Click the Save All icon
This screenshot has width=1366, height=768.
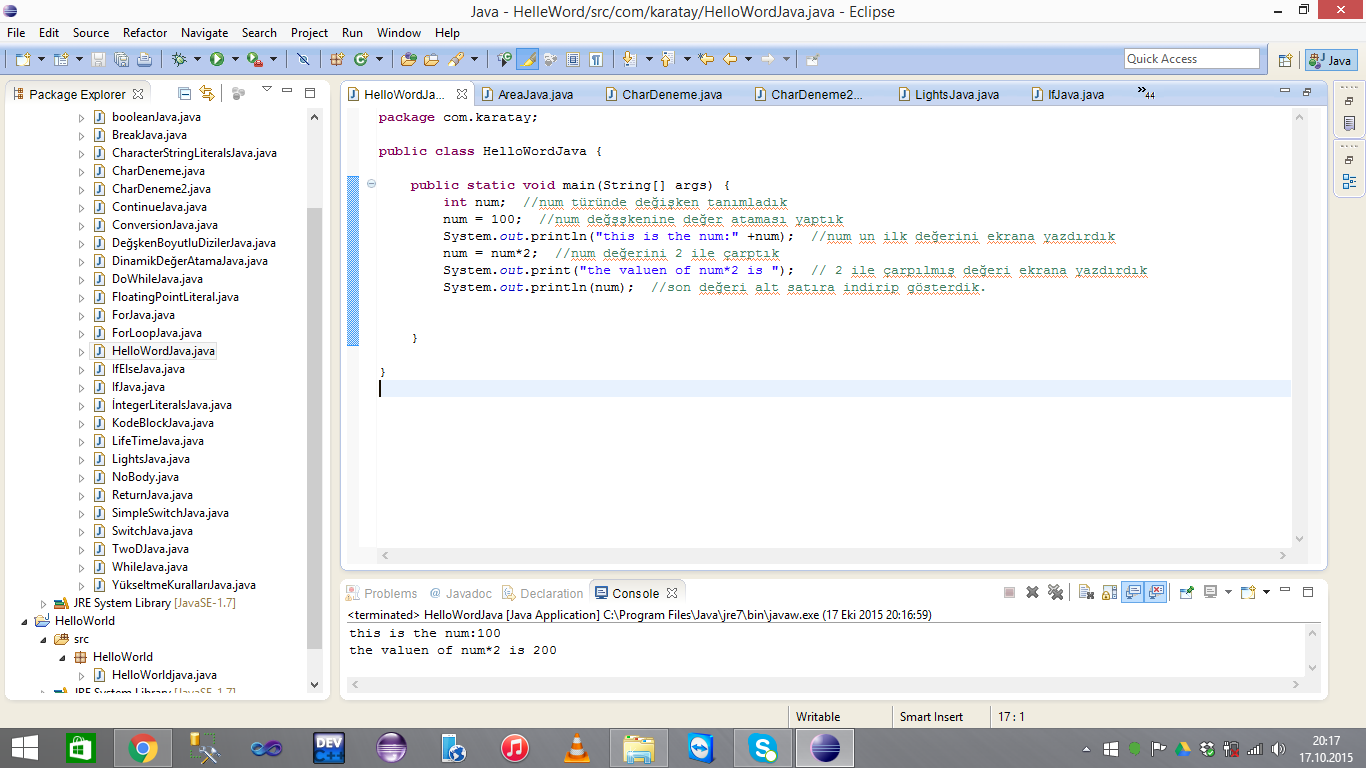point(122,58)
